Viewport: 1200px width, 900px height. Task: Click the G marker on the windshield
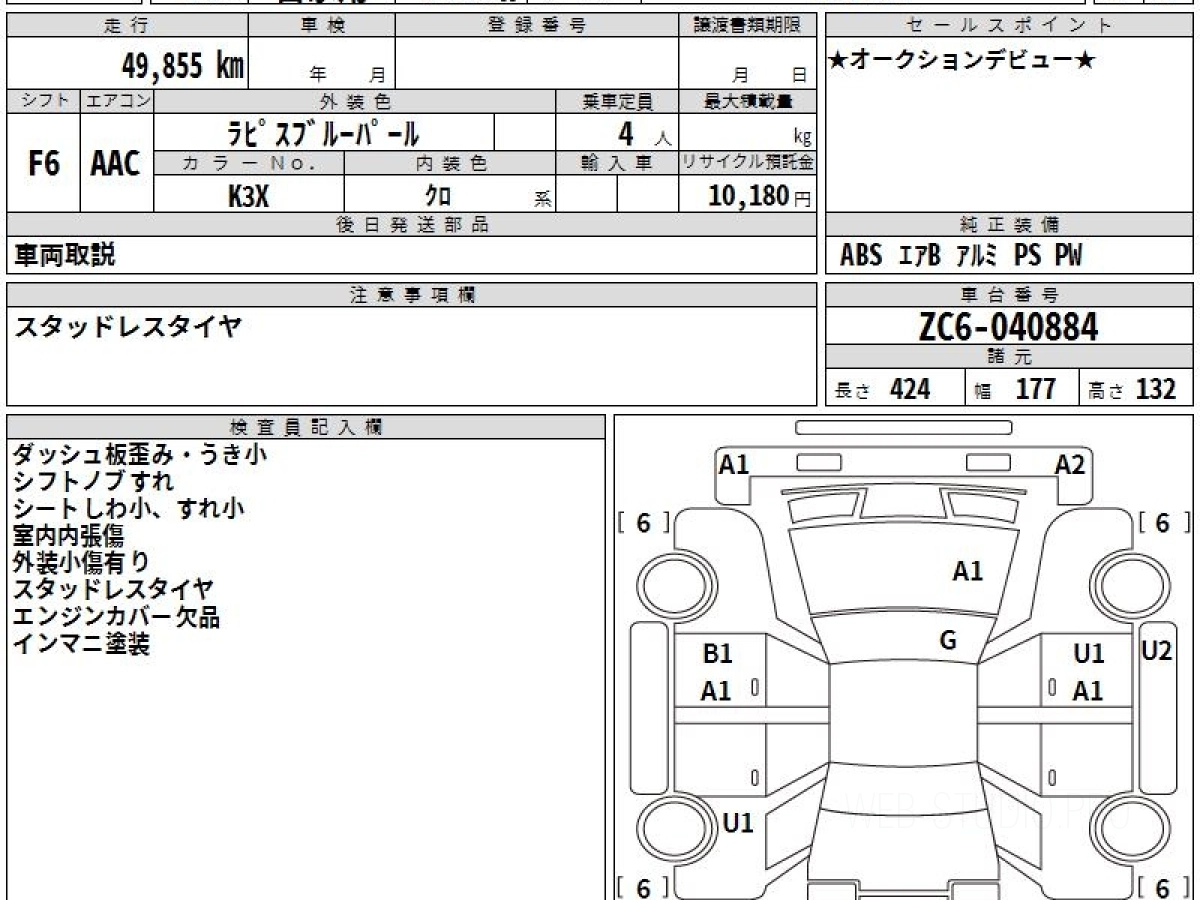(x=948, y=641)
